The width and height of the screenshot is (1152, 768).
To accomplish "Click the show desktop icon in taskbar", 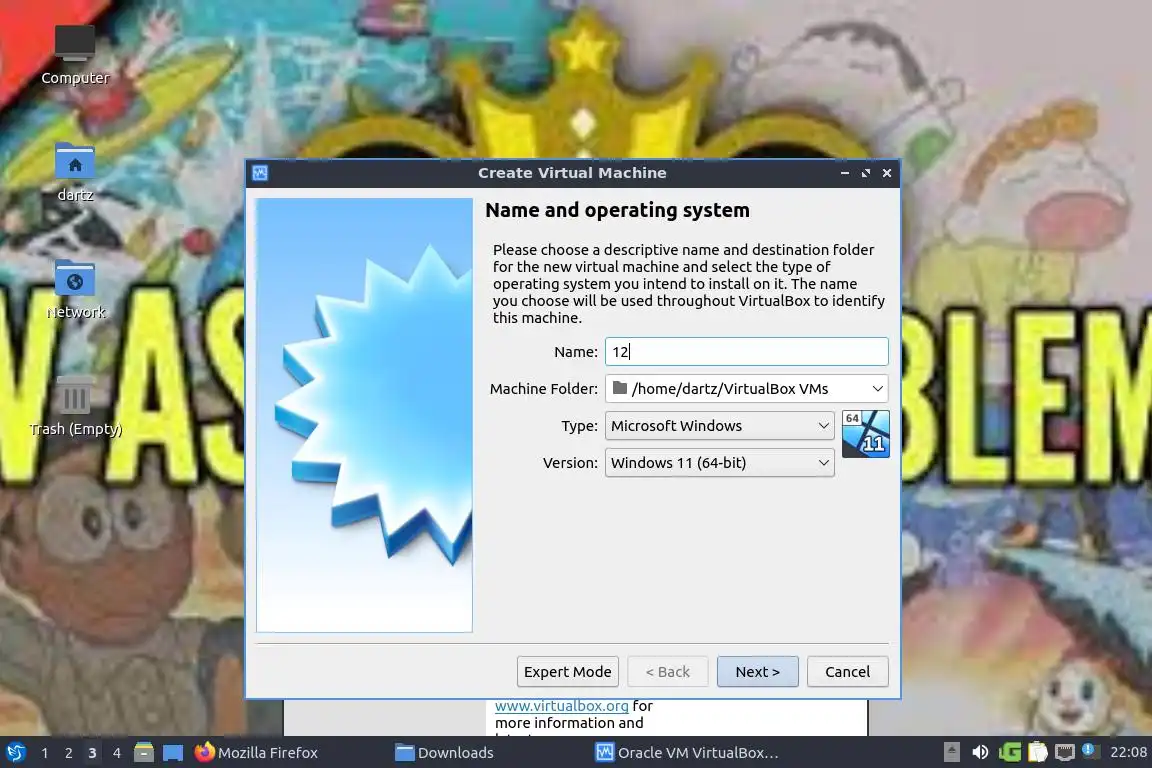I will (x=173, y=753).
